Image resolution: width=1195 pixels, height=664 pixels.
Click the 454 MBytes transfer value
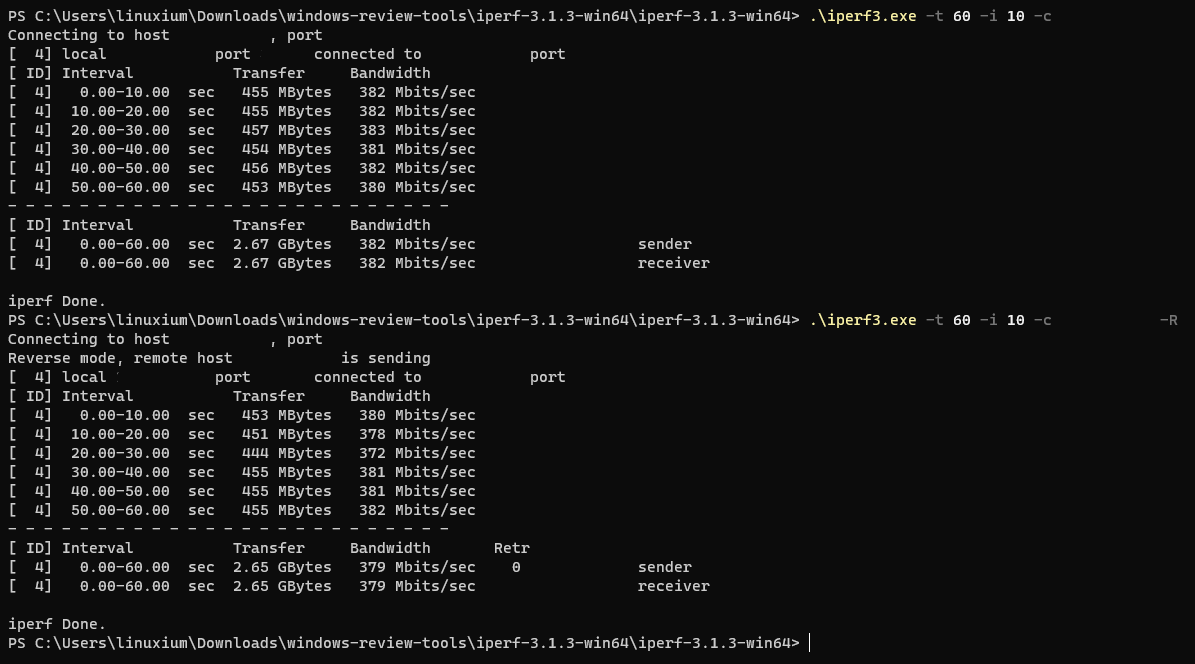(x=287, y=149)
